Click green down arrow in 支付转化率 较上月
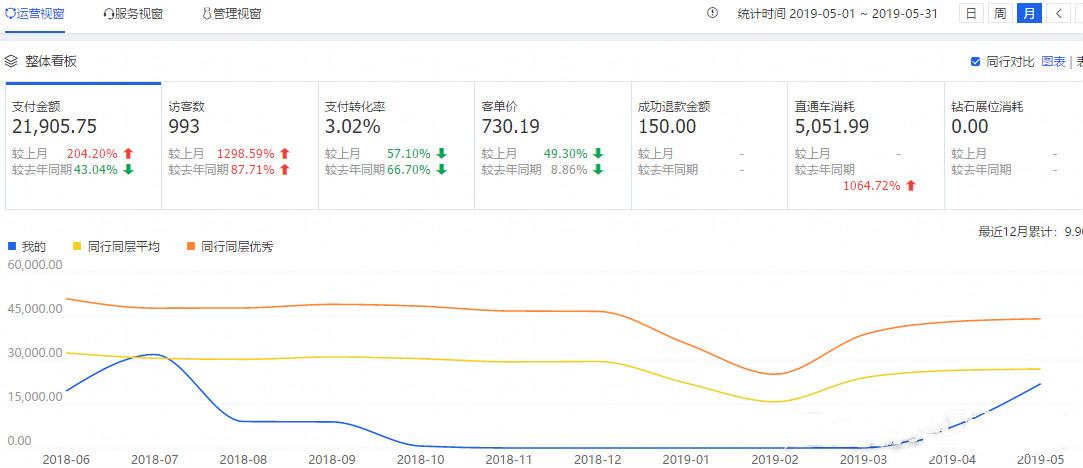 tap(441, 154)
